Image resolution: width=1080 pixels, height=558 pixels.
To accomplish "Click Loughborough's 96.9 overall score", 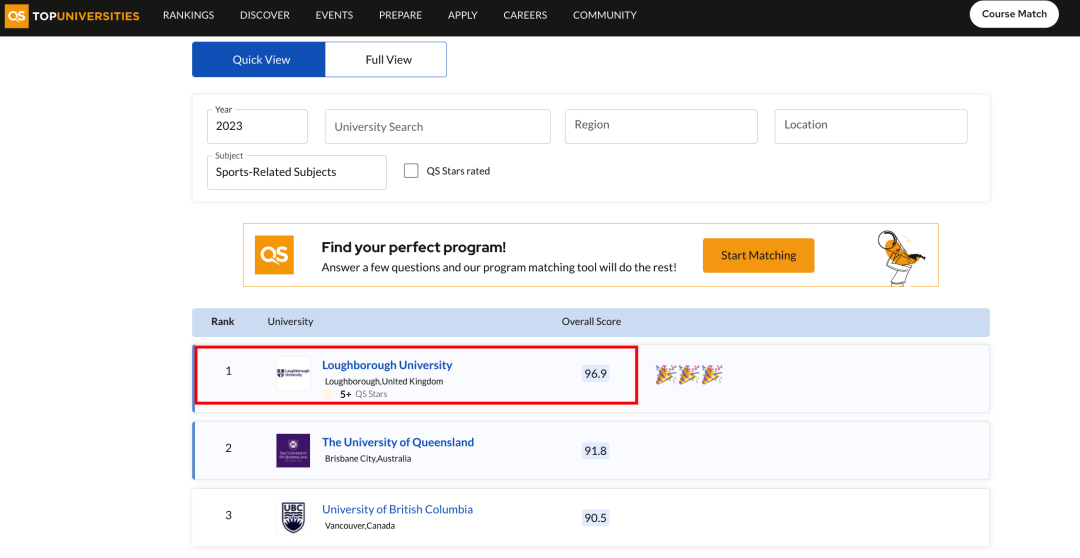I will coord(595,373).
